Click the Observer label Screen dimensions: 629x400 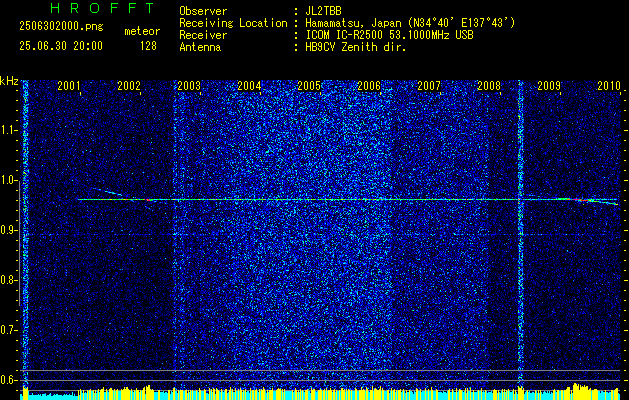pos(203,11)
